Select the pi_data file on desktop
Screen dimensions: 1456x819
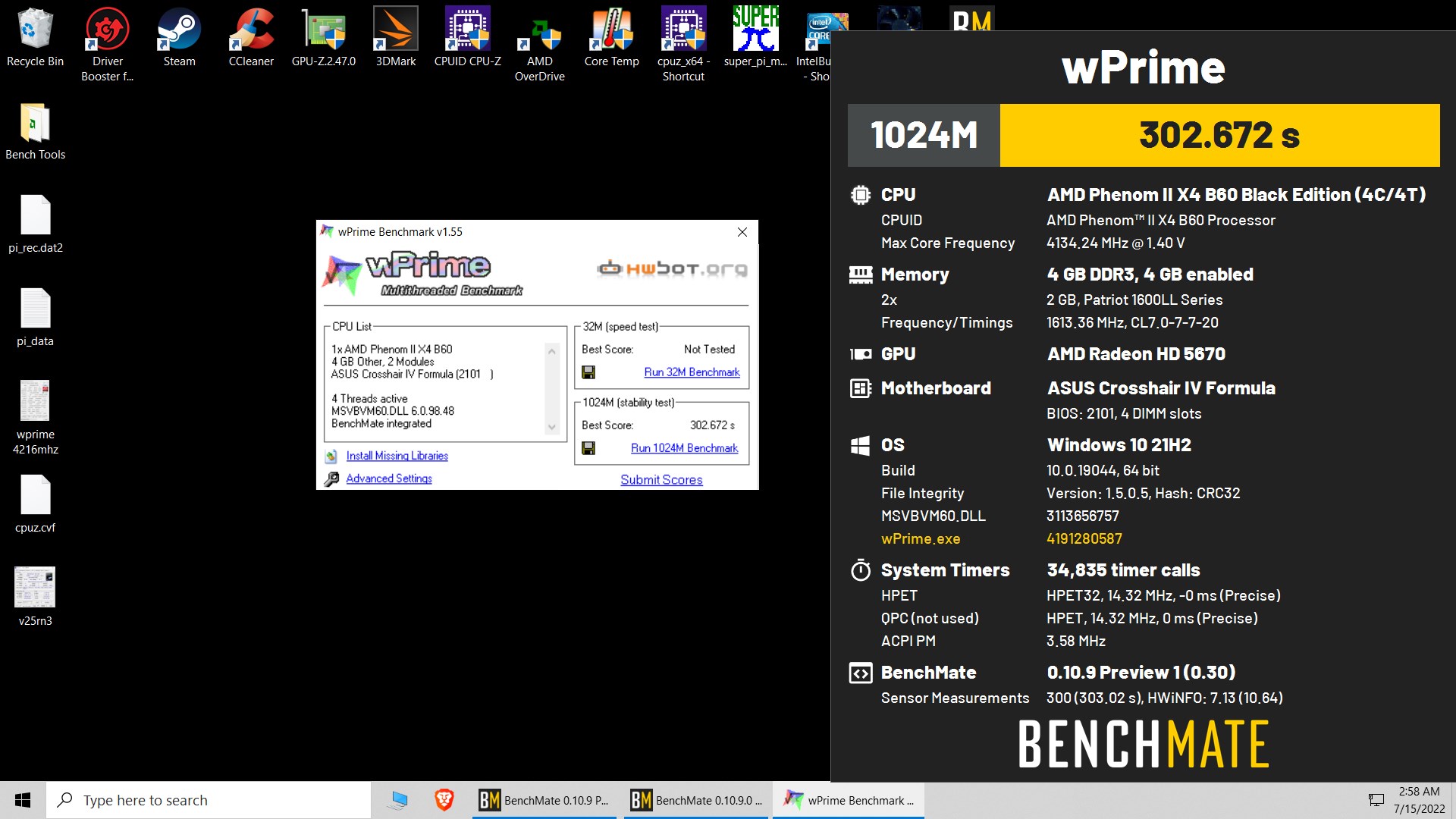point(35,318)
